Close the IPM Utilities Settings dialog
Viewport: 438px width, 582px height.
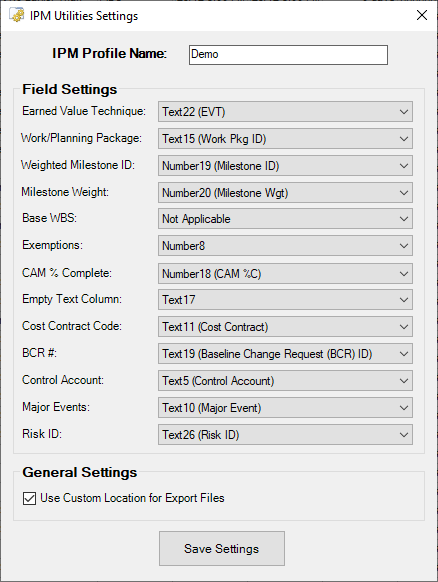[422, 15]
